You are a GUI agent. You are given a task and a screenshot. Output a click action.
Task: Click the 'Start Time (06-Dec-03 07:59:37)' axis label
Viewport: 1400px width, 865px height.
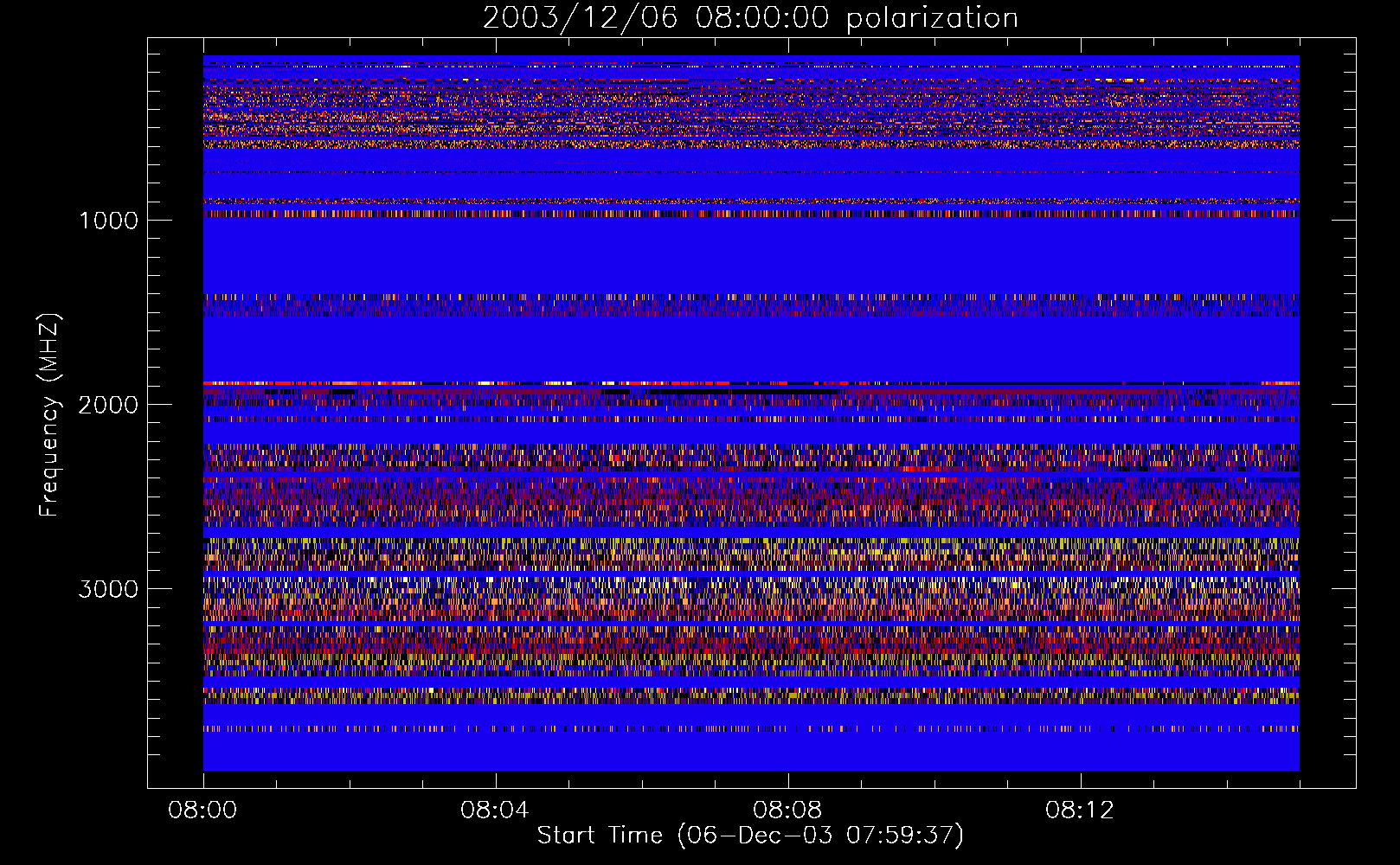[750, 836]
